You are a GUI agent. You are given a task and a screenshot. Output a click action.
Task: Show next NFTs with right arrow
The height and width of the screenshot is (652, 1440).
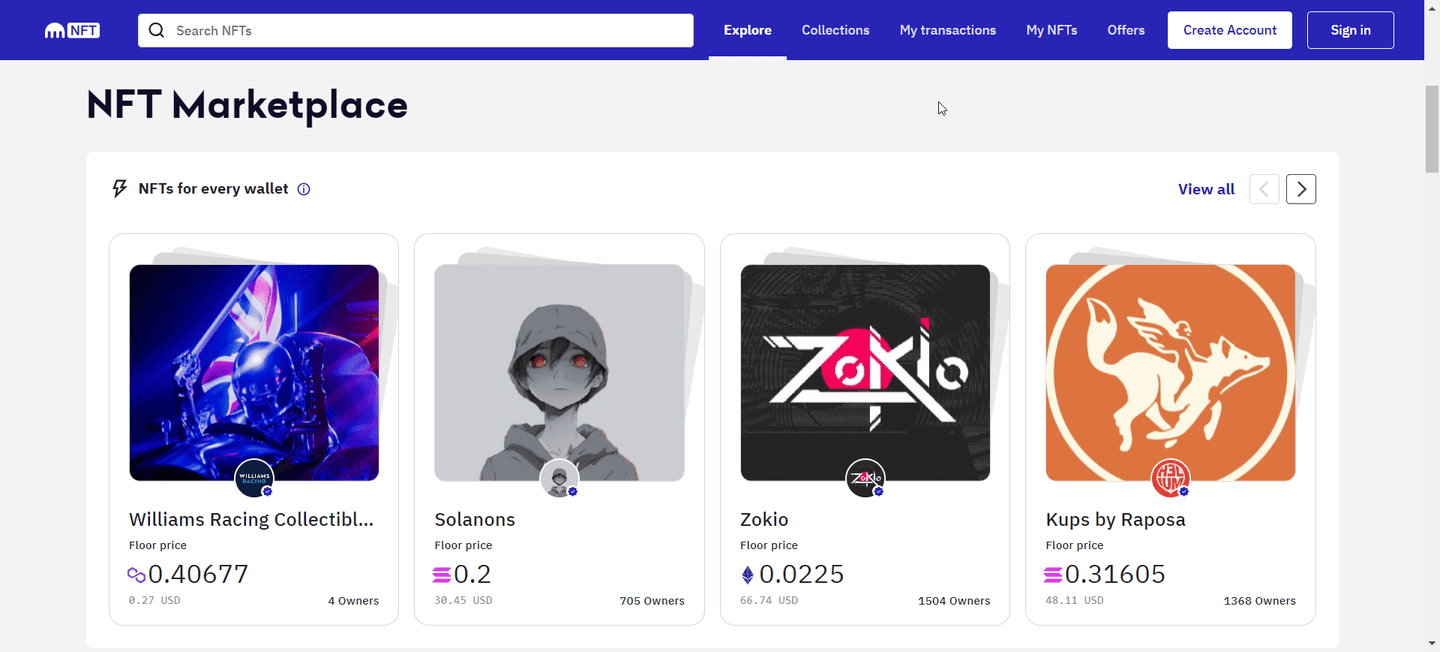click(1300, 189)
